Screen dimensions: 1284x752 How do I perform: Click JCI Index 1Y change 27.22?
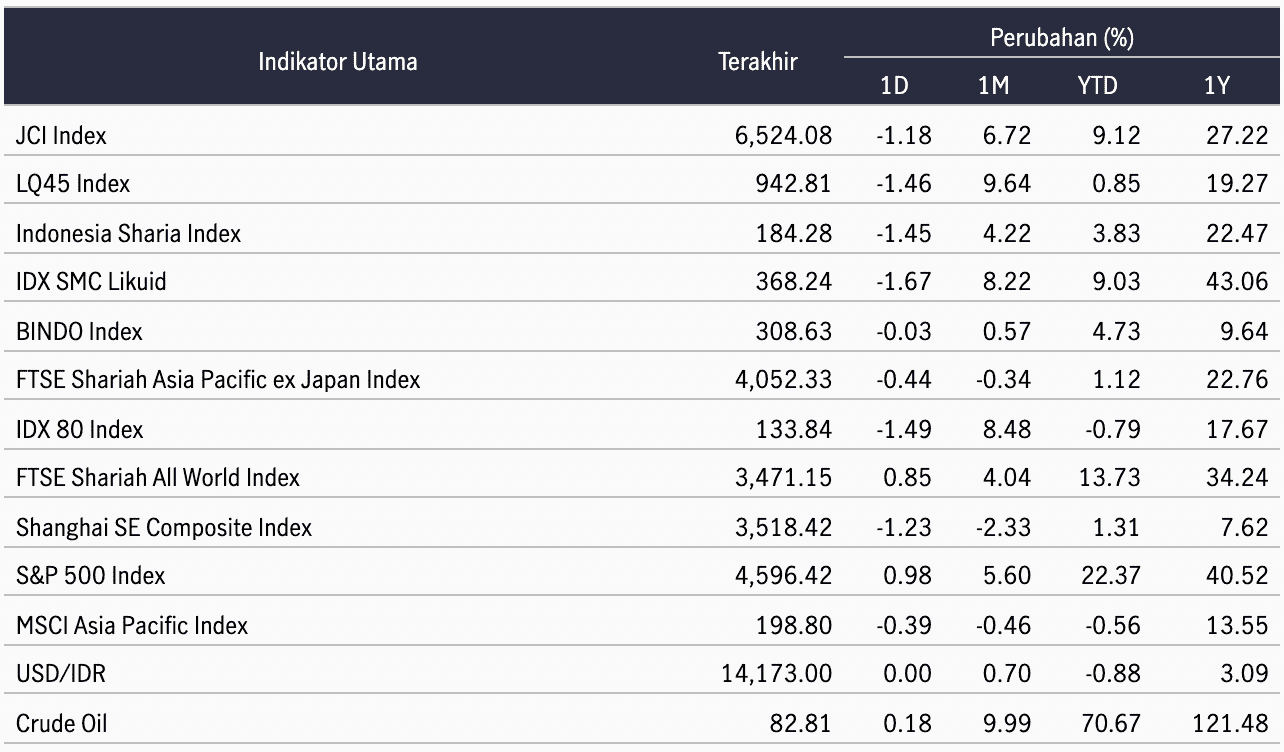[x=1238, y=135]
